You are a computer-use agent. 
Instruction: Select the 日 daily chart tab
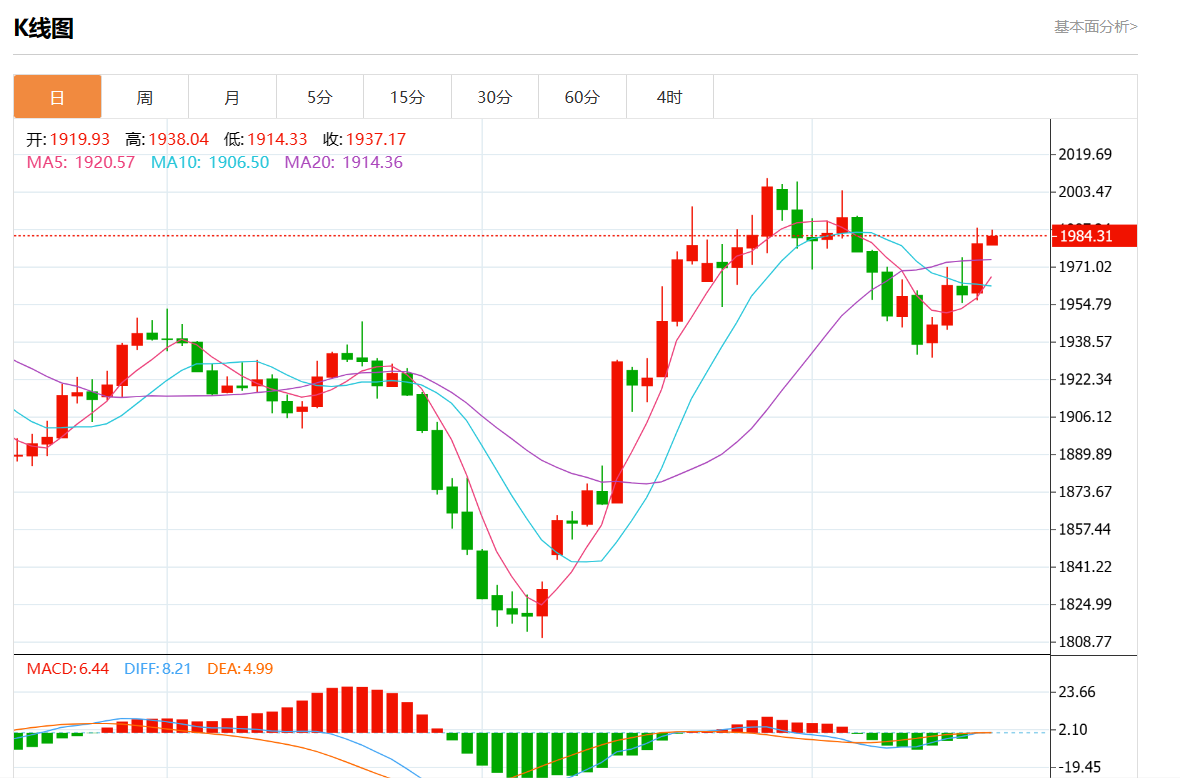(x=57, y=97)
